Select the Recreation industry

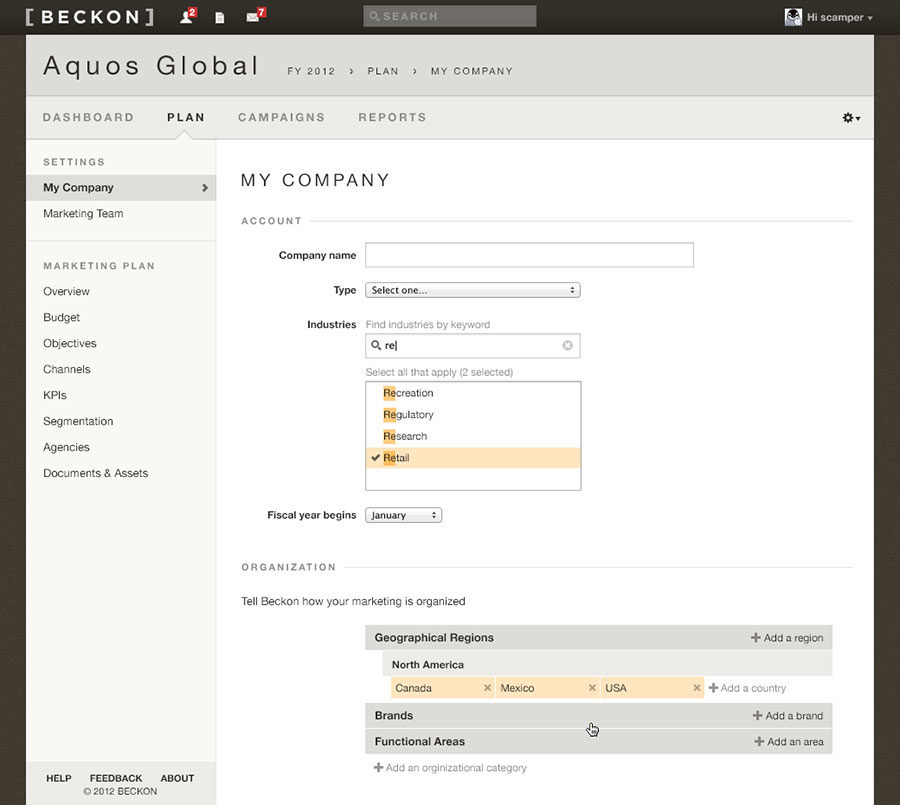473,393
